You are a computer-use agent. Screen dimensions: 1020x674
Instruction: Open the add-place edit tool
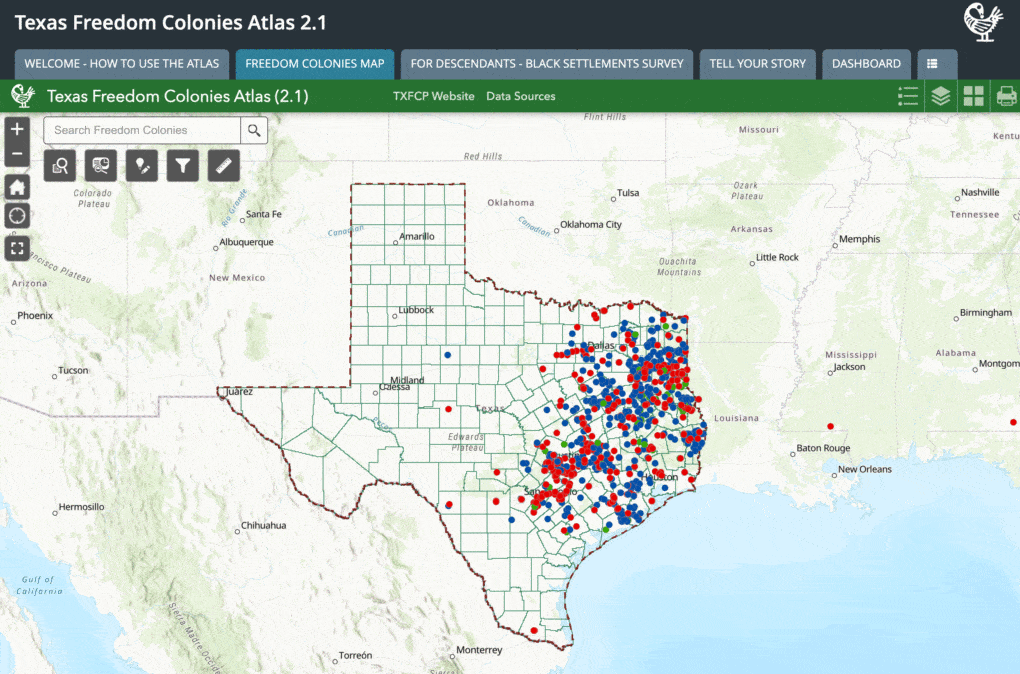pos(142,166)
